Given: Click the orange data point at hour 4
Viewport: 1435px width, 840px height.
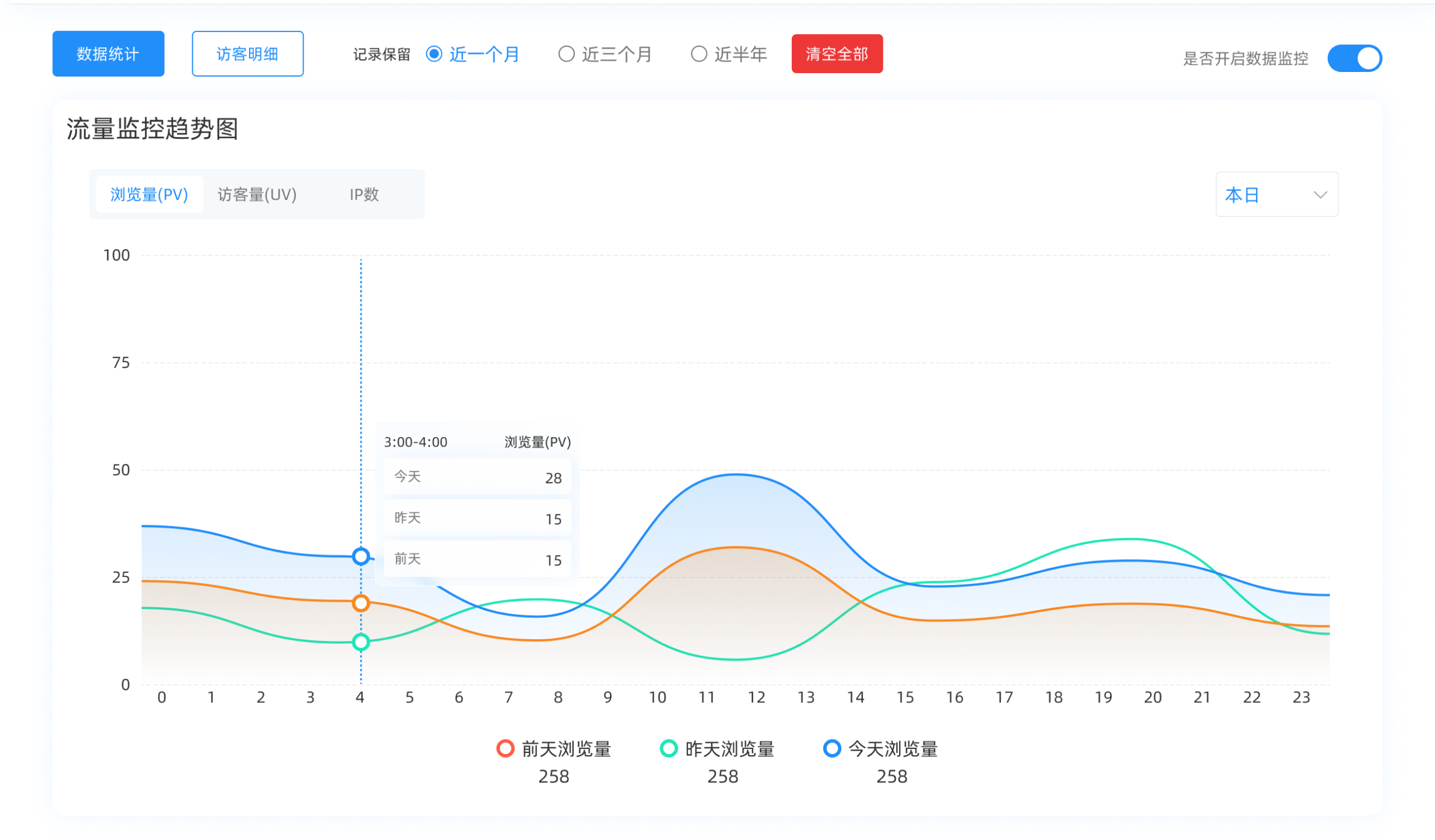Looking at the screenshot, I should click(x=361, y=603).
